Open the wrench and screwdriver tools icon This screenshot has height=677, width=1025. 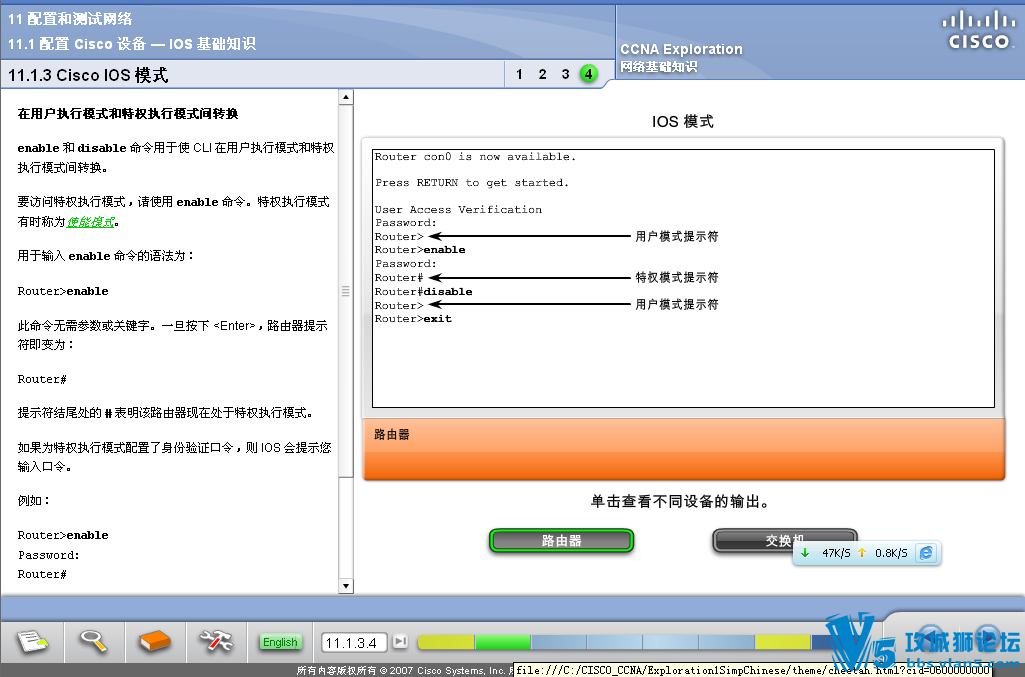tap(216, 641)
